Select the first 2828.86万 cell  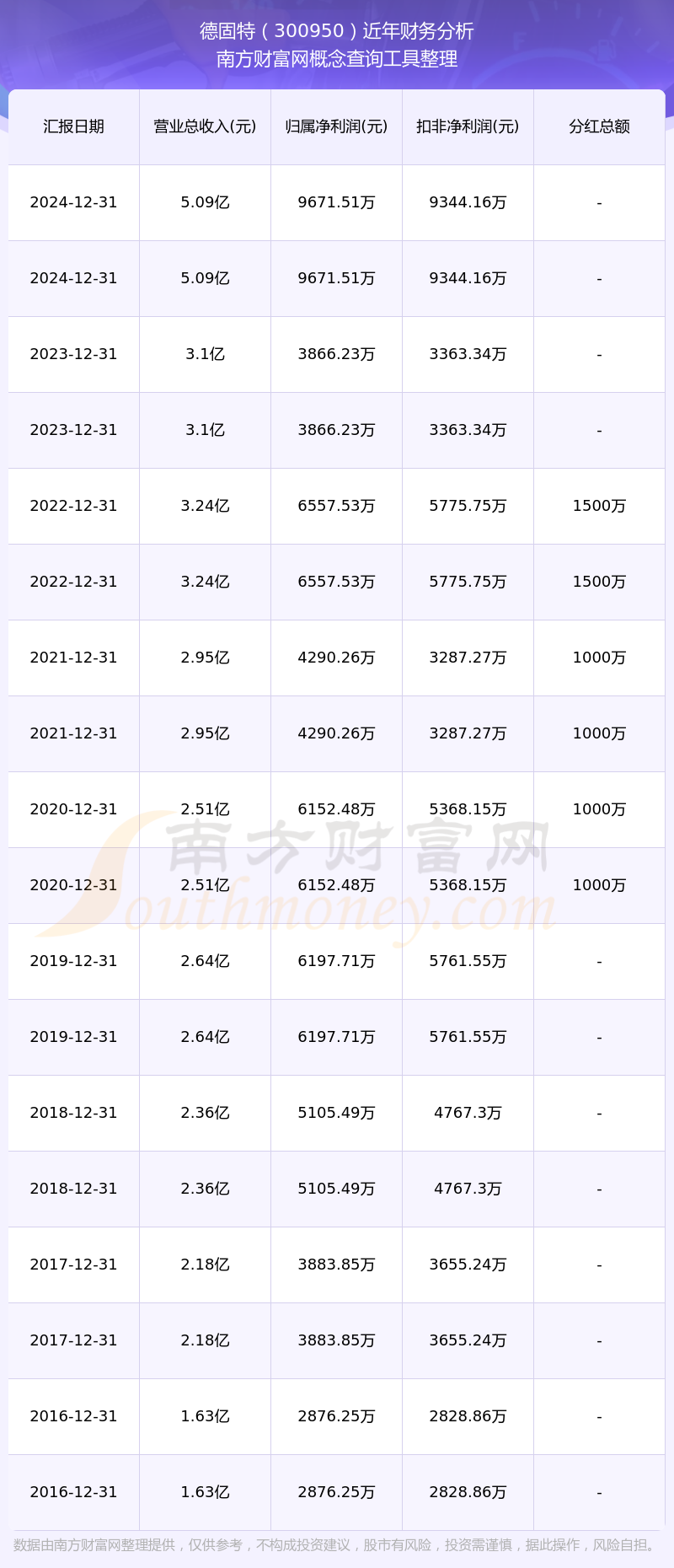click(x=468, y=1416)
